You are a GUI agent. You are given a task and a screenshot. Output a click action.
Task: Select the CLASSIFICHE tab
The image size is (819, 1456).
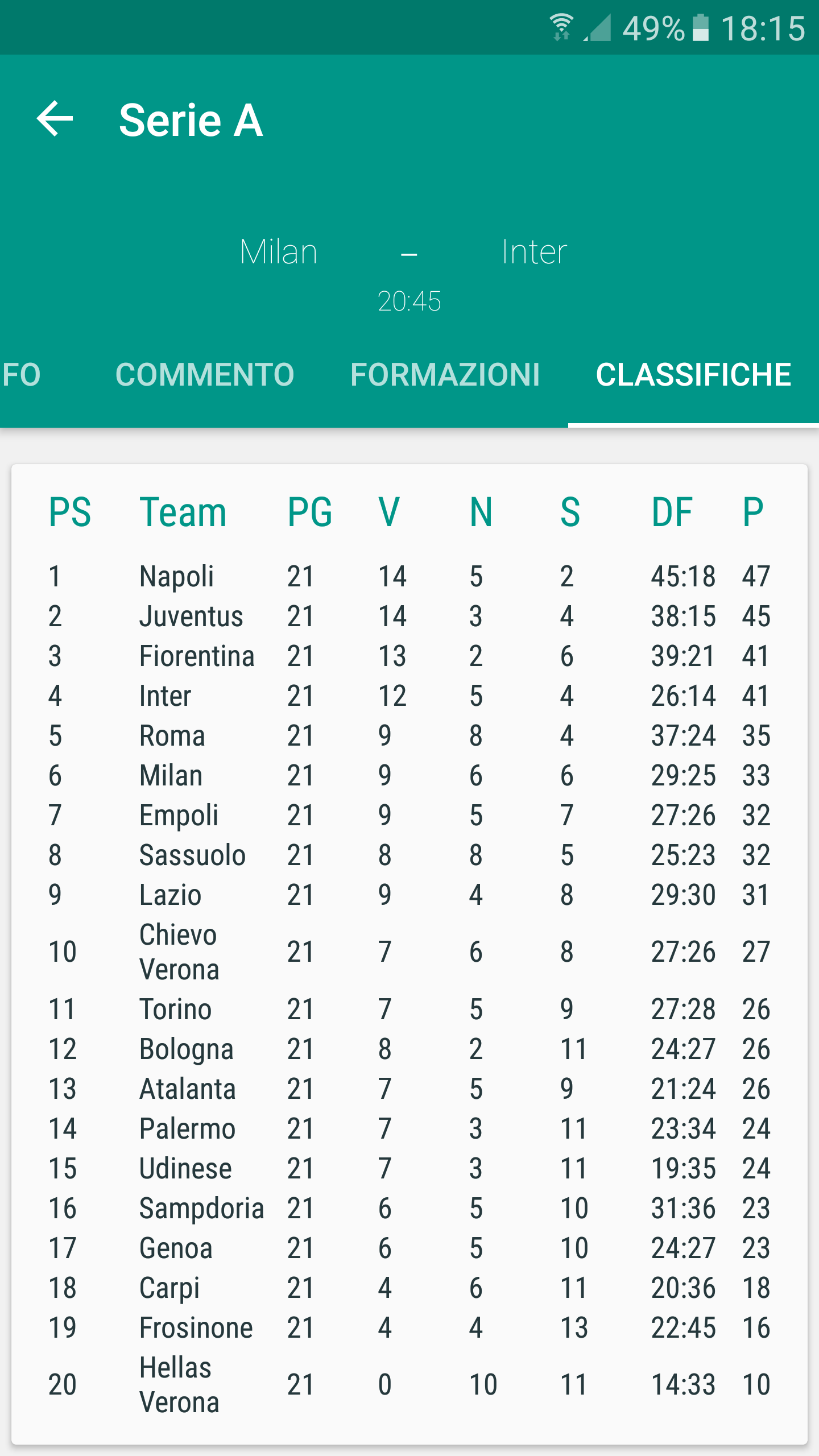pos(693,374)
